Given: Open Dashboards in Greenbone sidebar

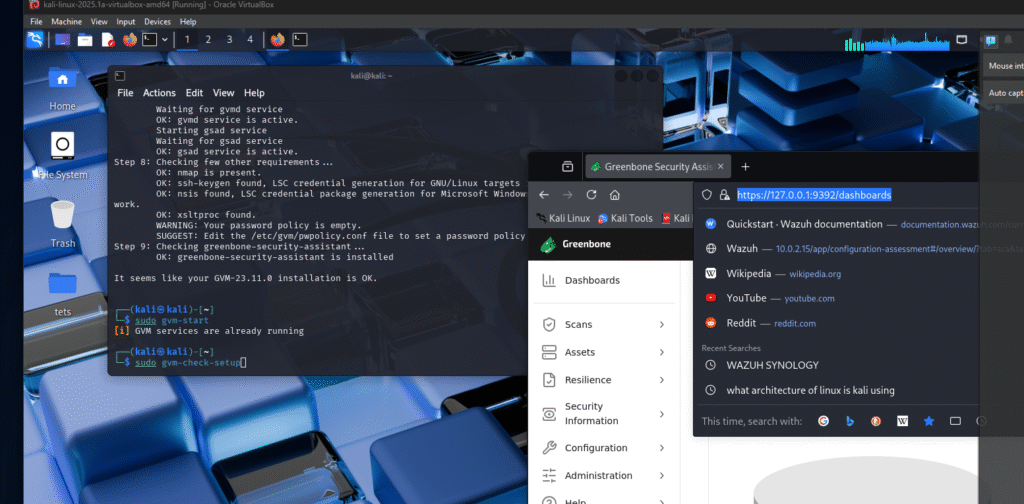Looking at the screenshot, I should 592,281.
